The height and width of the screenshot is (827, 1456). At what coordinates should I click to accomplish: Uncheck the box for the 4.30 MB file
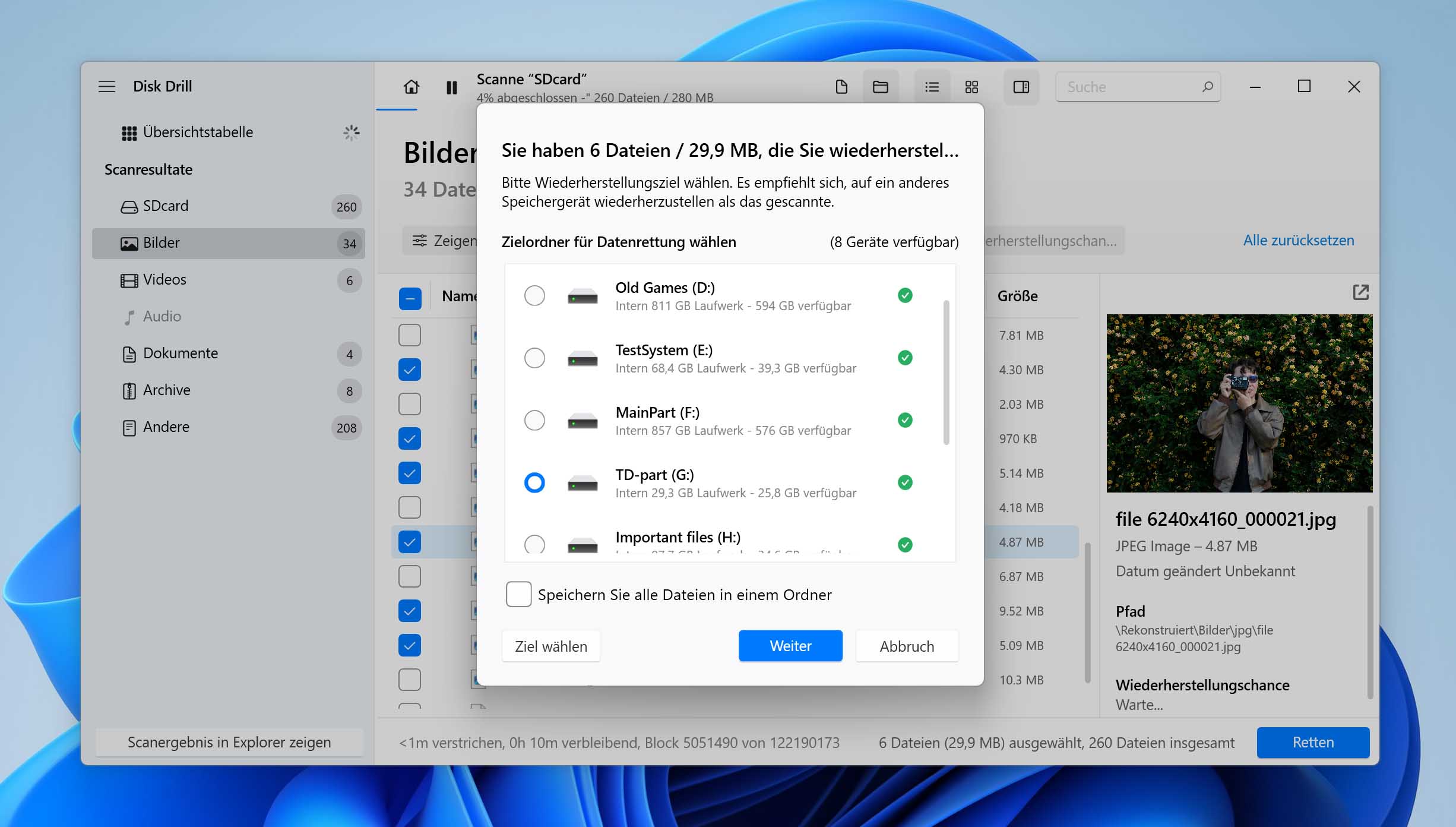tap(410, 370)
